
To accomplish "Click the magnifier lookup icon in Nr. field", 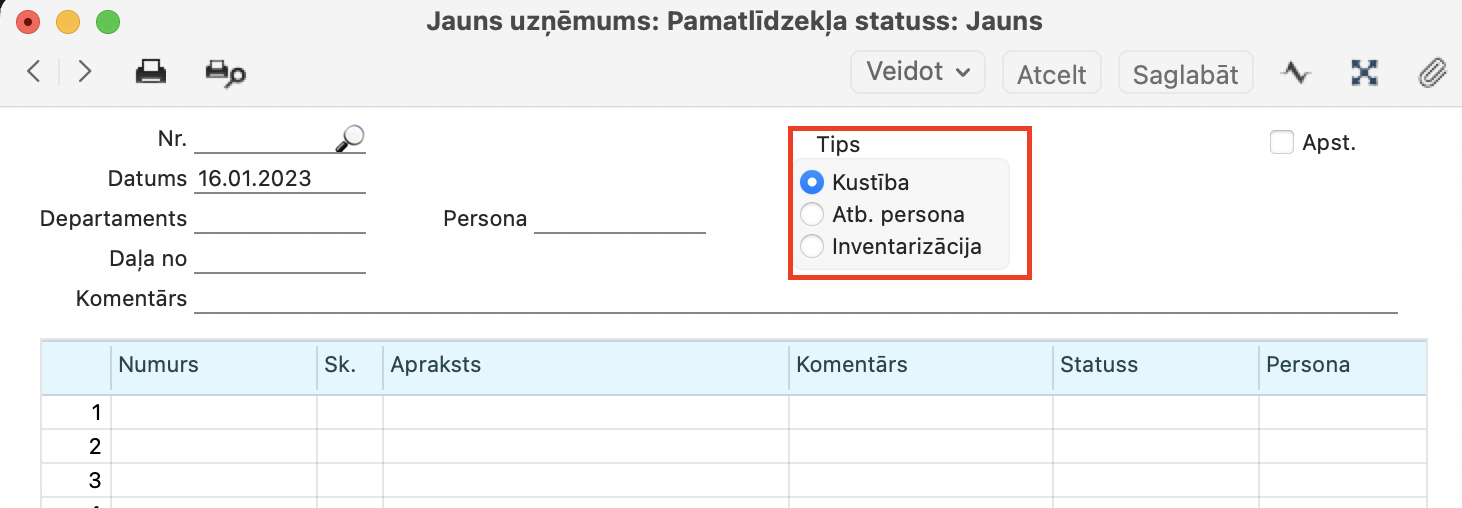I will pos(349,139).
